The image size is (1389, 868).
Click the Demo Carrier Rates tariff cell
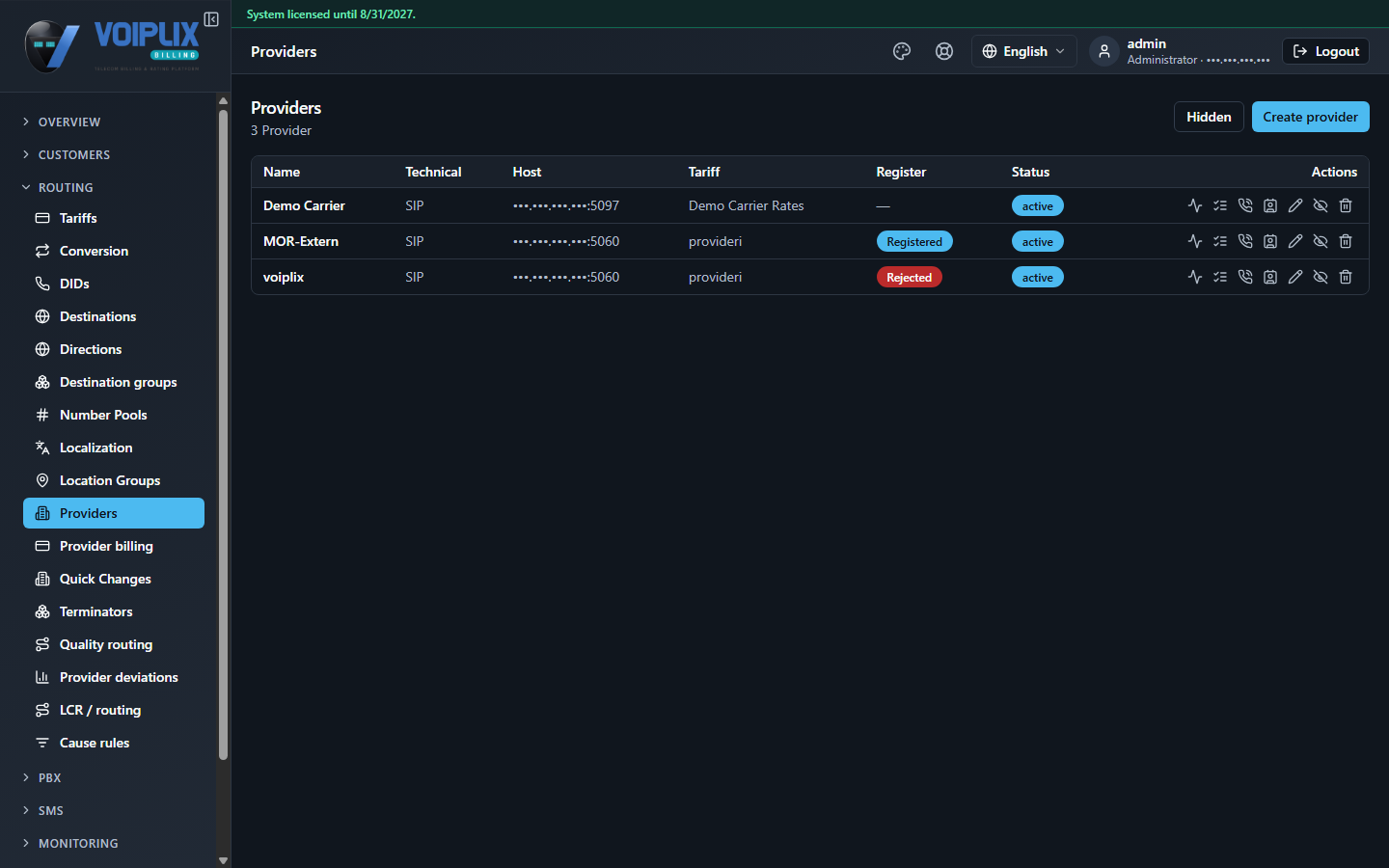click(x=747, y=205)
